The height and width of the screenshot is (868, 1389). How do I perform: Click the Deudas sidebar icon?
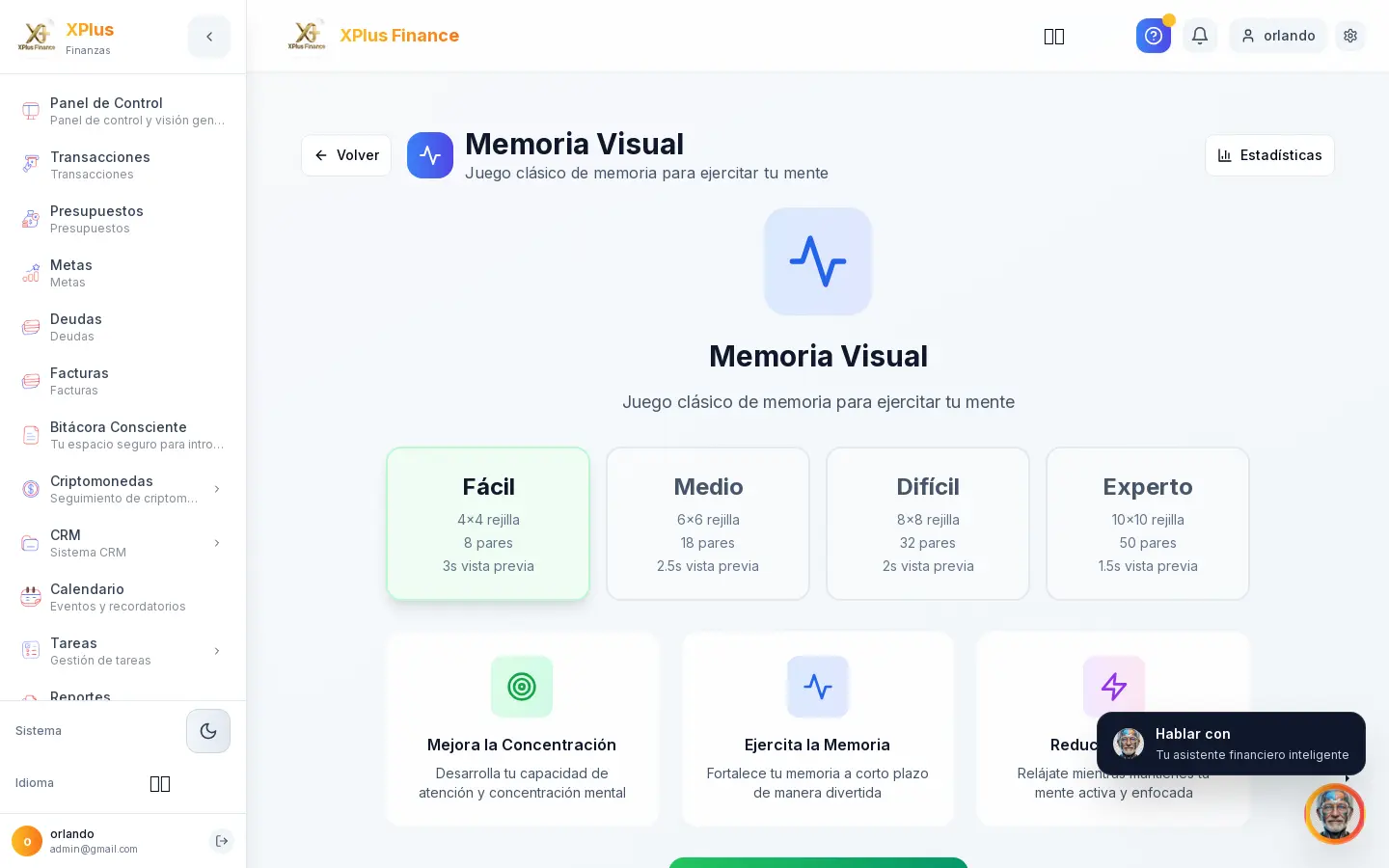(31, 327)
